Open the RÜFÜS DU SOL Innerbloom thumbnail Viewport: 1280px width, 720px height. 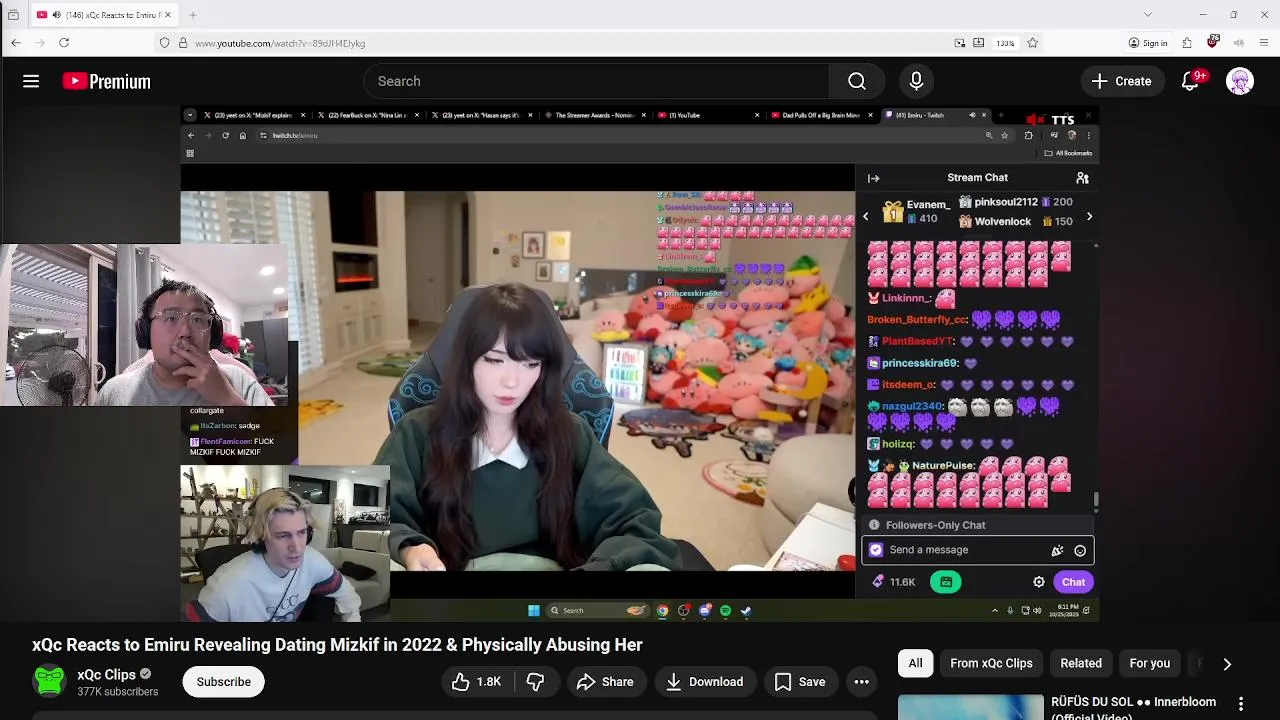tap(970, 707)
